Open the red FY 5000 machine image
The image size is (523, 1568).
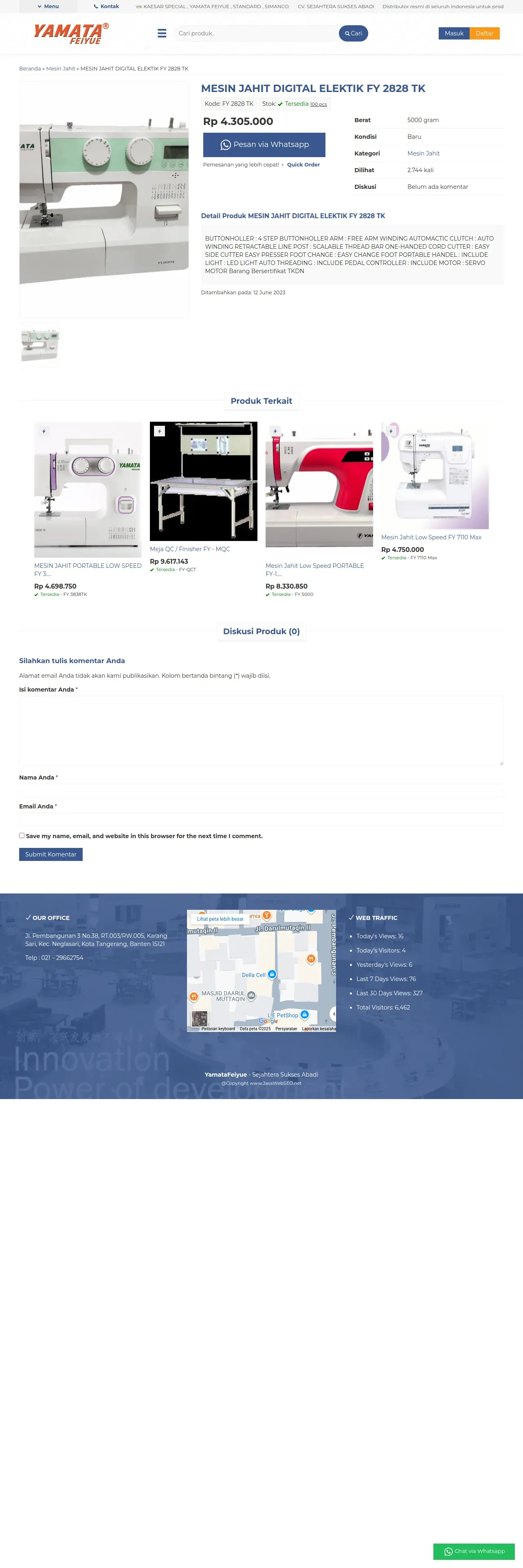[x=319, y=489]
